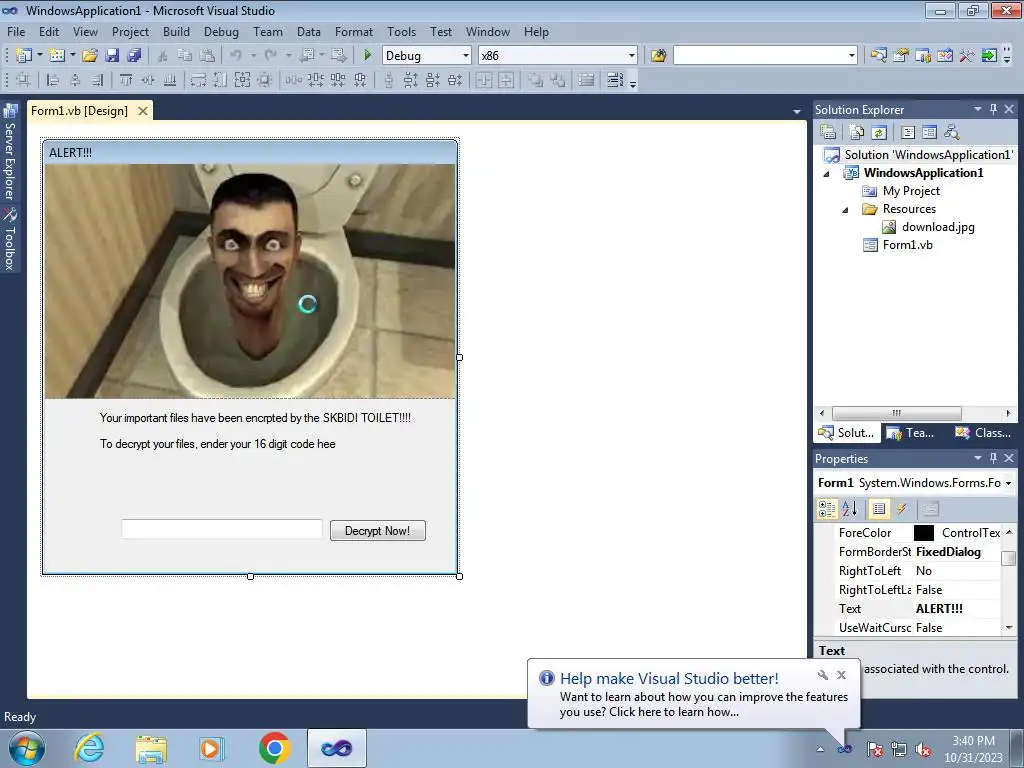
Task: Click the code text box on the form
Action: pyautogui.click(x=221, y=529)
